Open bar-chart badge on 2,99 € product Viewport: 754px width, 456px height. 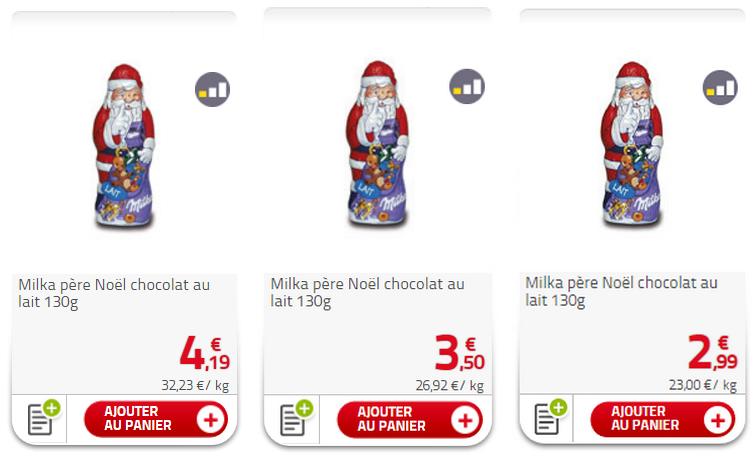pyautogui.click(x=720, y=88)
